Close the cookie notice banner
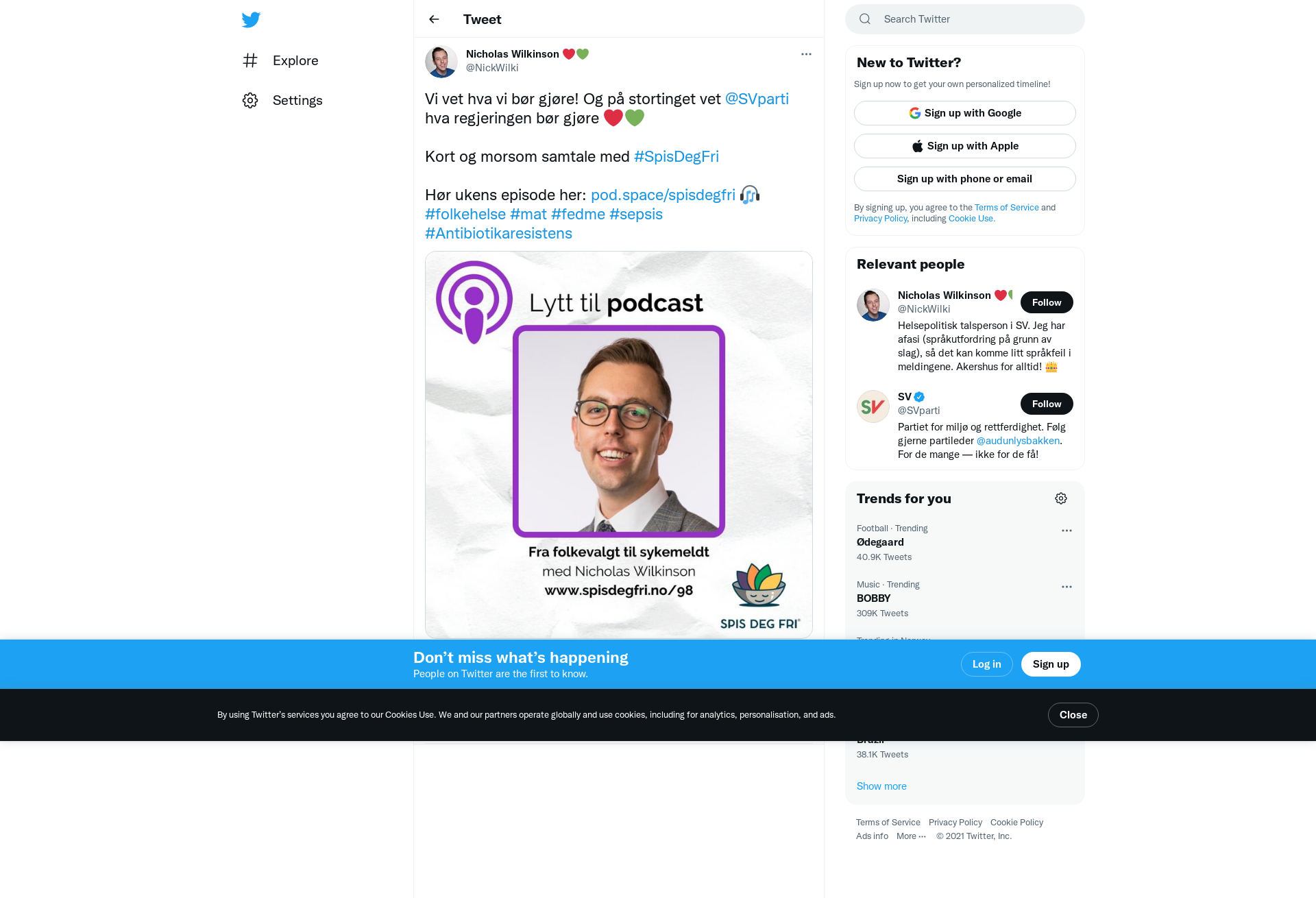Viewport: 1316px width, 898px height. [1073, 715]
